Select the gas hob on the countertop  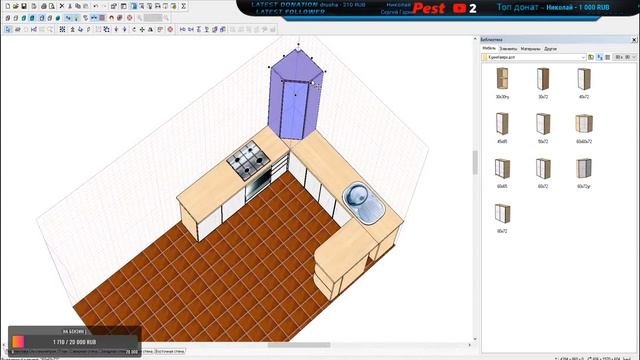point(248,160)
